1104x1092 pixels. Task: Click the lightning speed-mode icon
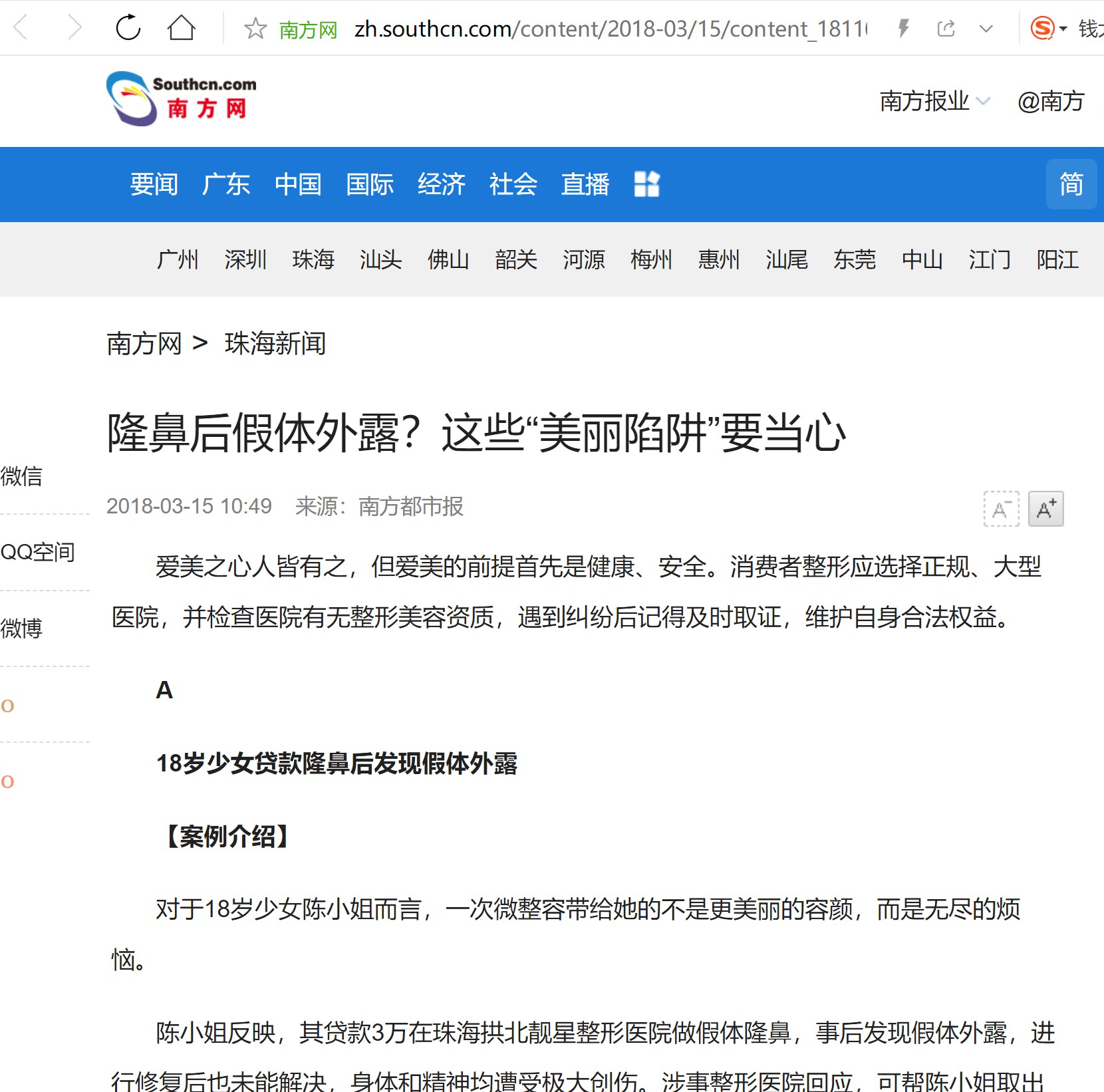click(x=903, y=28)
